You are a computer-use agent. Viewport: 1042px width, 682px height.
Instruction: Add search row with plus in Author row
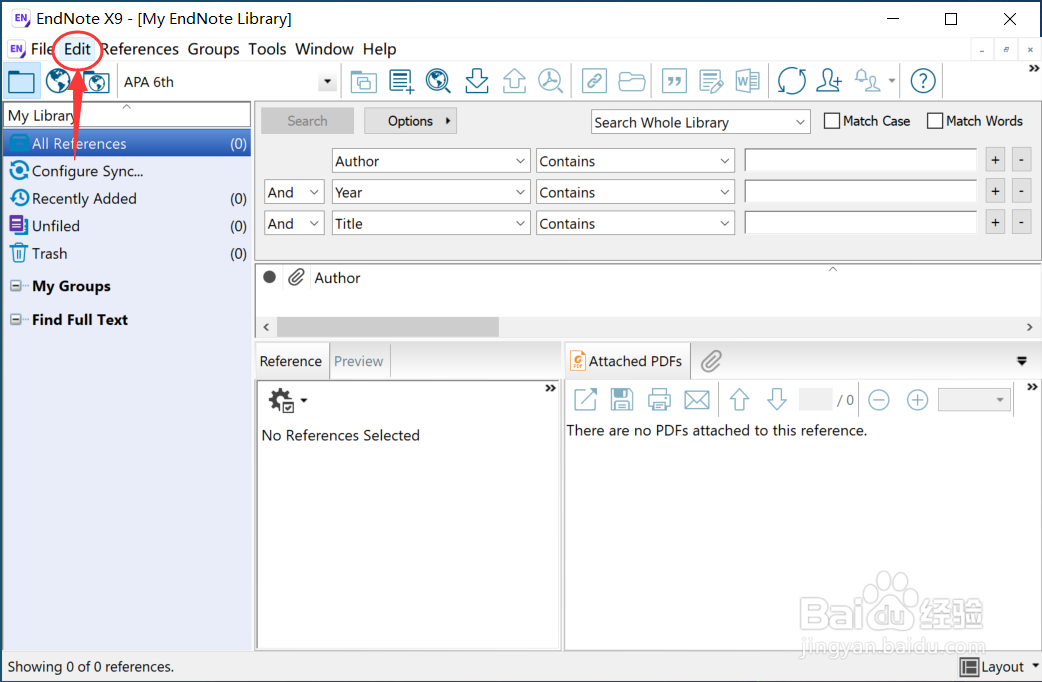[995, 160]
